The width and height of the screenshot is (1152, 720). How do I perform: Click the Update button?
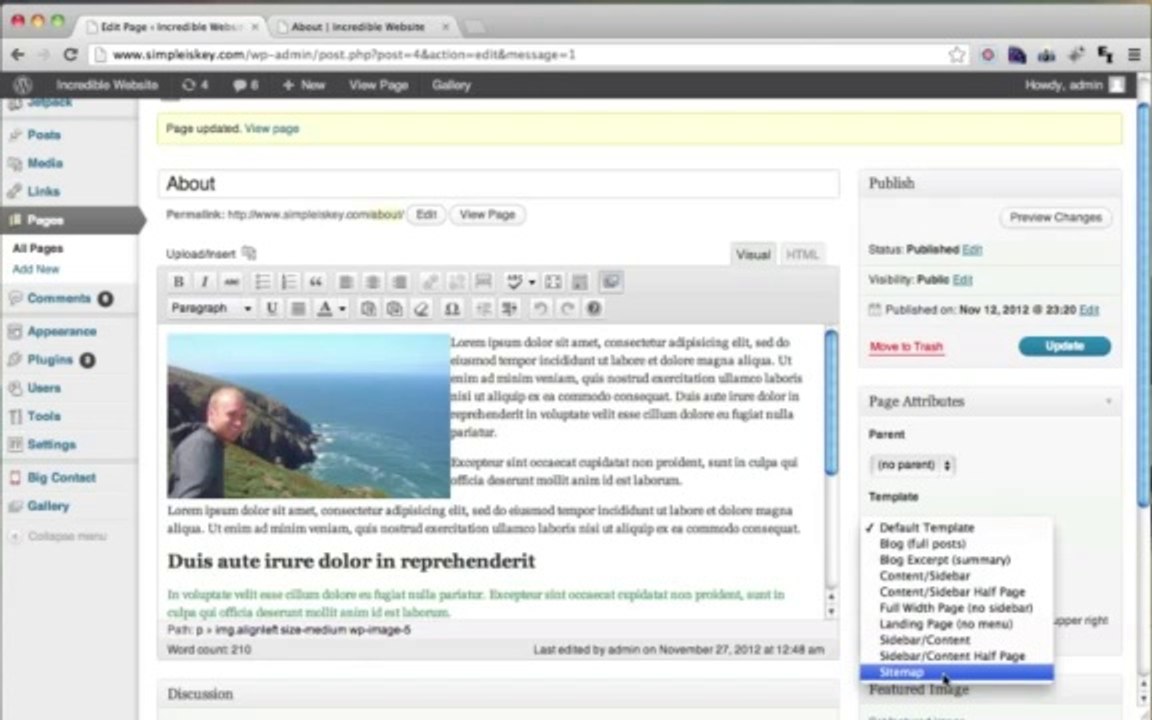click(1065, 346)
